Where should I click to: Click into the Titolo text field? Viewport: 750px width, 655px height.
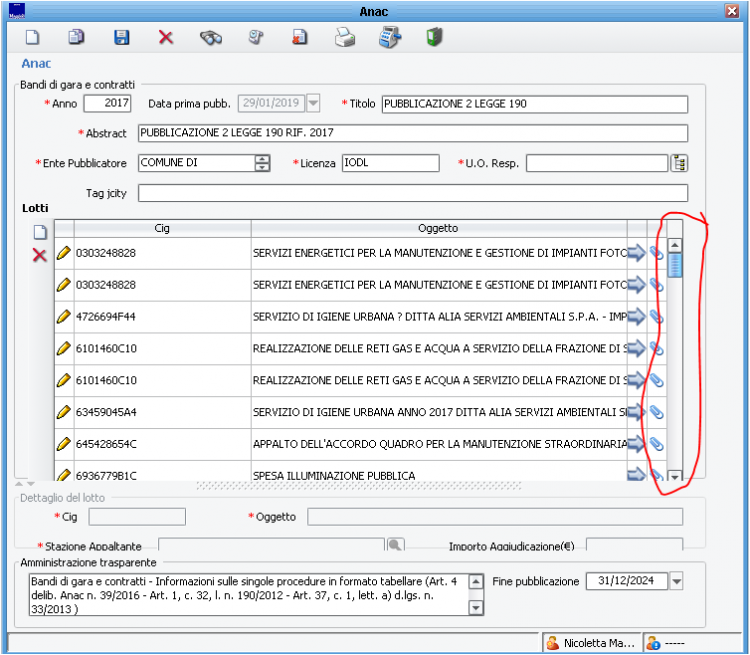click(534, 104)
